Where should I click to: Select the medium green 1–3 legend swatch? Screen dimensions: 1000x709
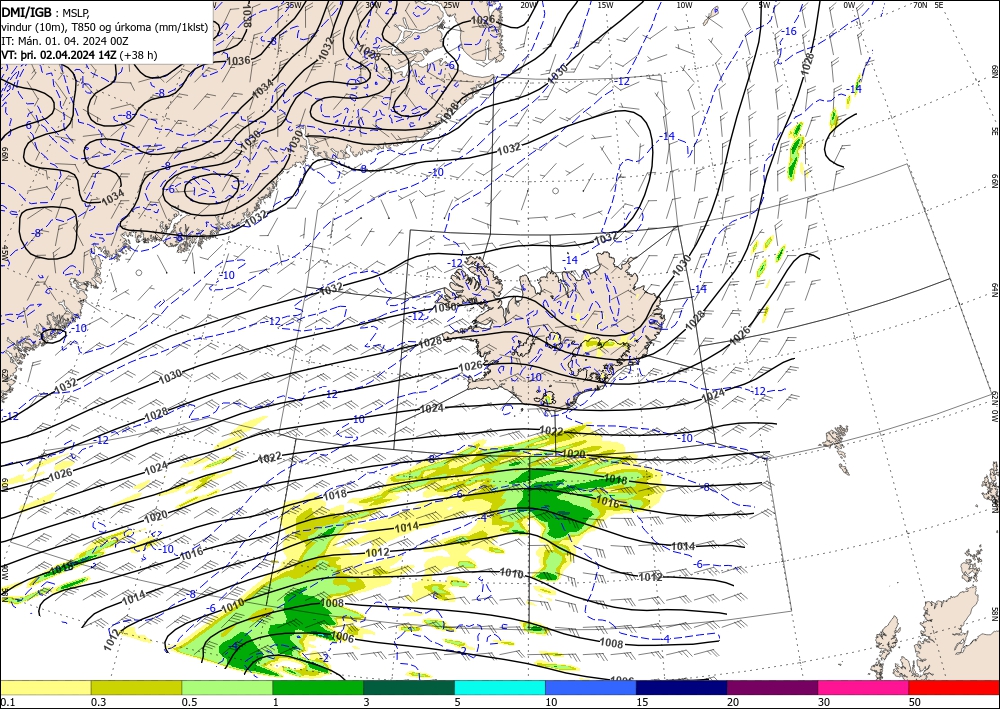(x=318, y=687)
